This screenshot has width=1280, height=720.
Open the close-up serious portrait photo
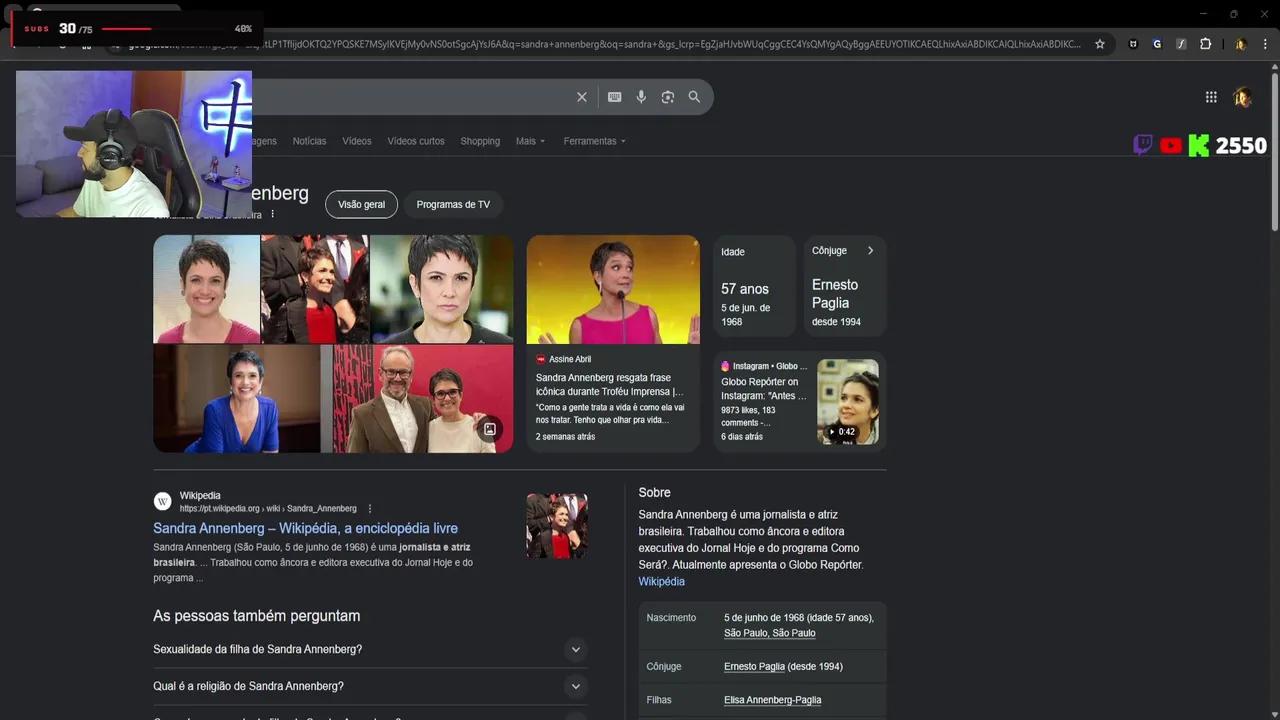coord(442,289)
